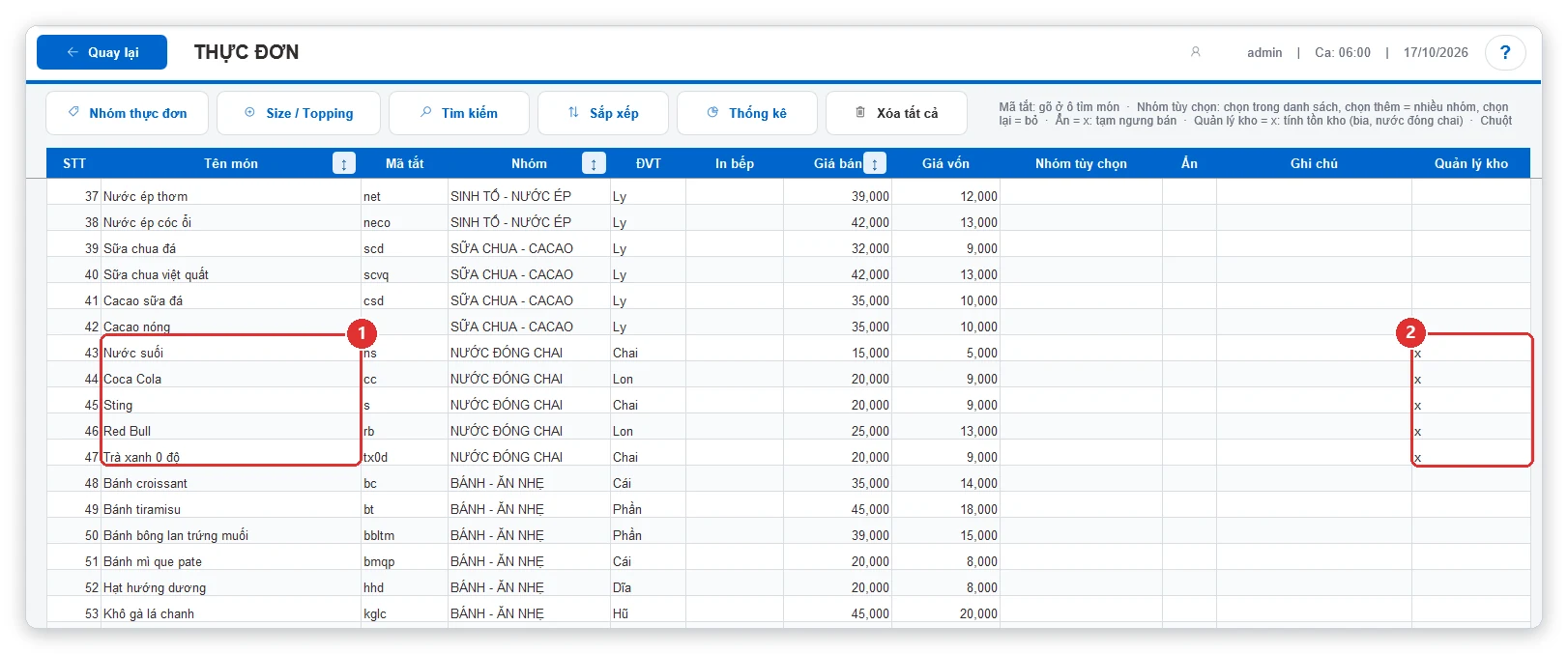Select the Bánh mì que pate item
Screen dimensions: 1568x654
coord(153,561)
